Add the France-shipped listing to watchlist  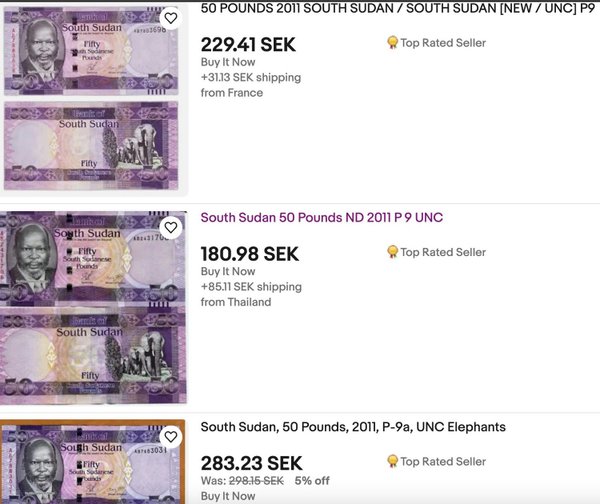point(171,18)
